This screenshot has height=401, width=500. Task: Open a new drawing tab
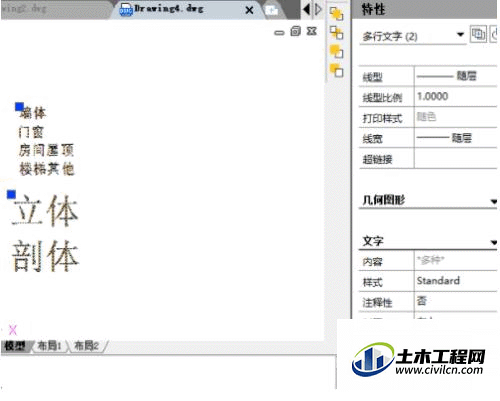click(271, 11)
